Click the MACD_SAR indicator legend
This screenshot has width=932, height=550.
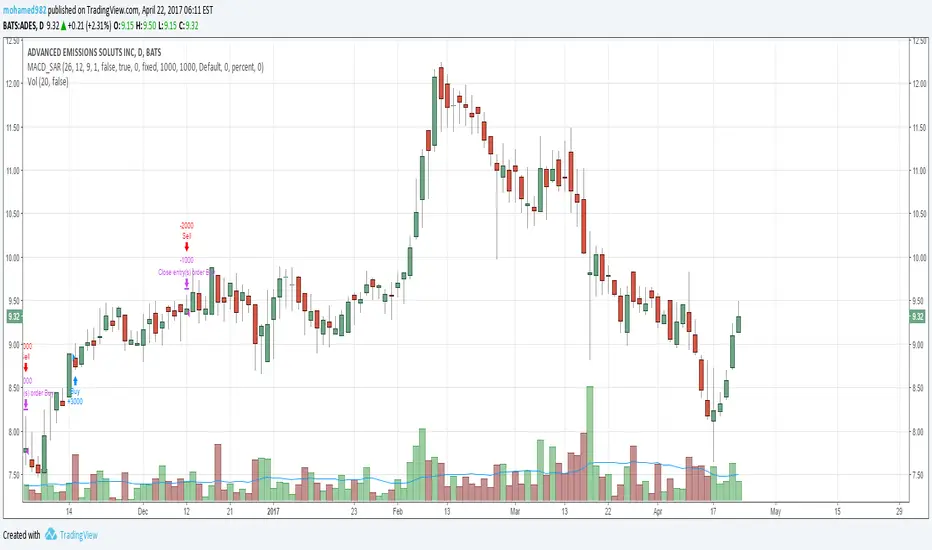click(146, 67)
